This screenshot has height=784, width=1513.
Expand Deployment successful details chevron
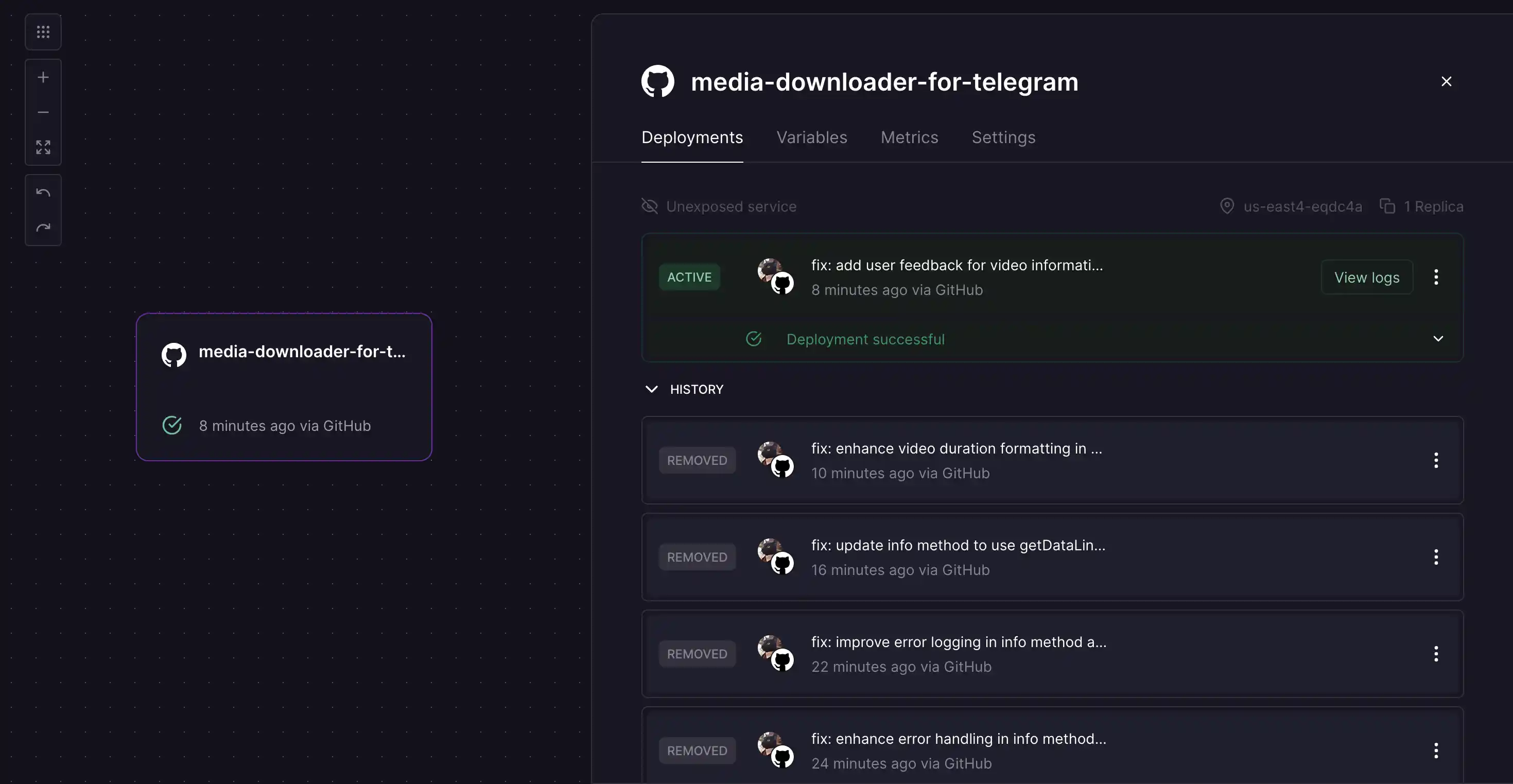pyautogui.click(x=1438, y=338)
